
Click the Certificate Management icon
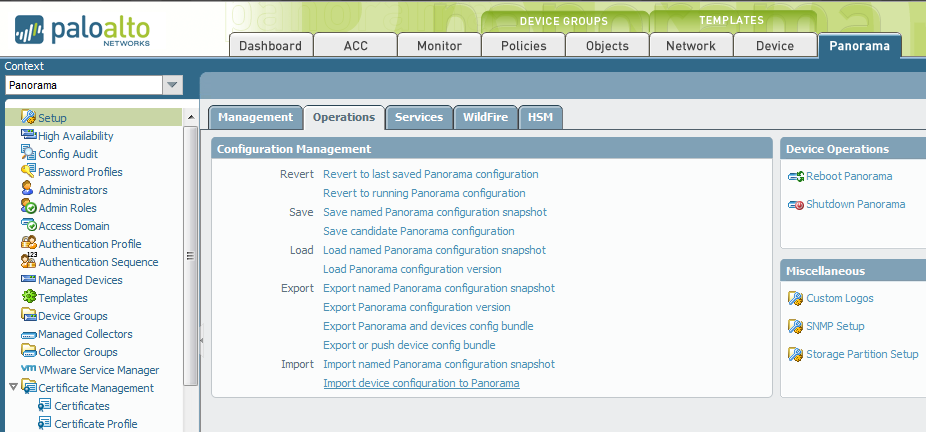click(x=28, y=387)
